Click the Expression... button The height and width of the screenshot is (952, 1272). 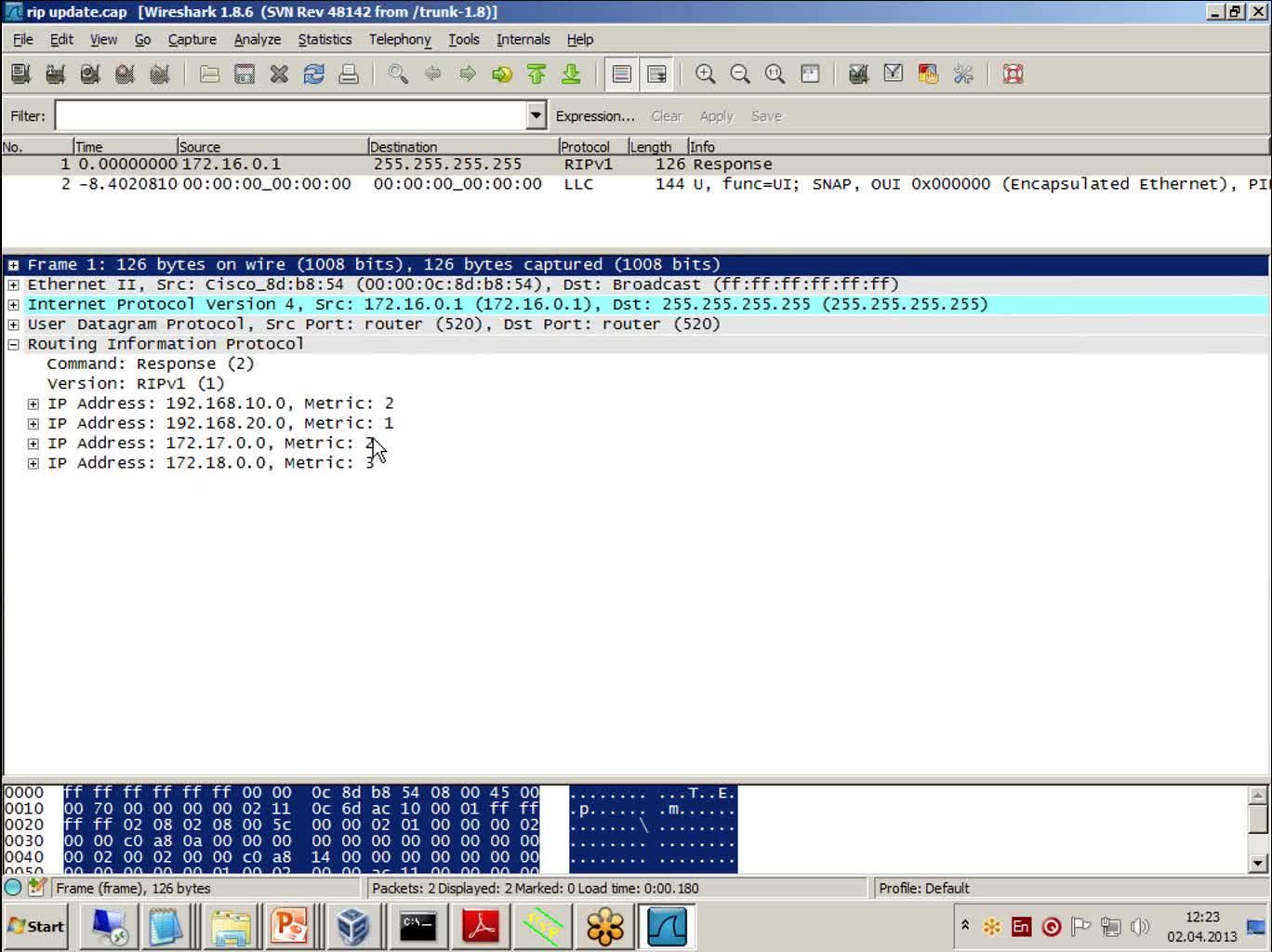click(x=595, y=116)
